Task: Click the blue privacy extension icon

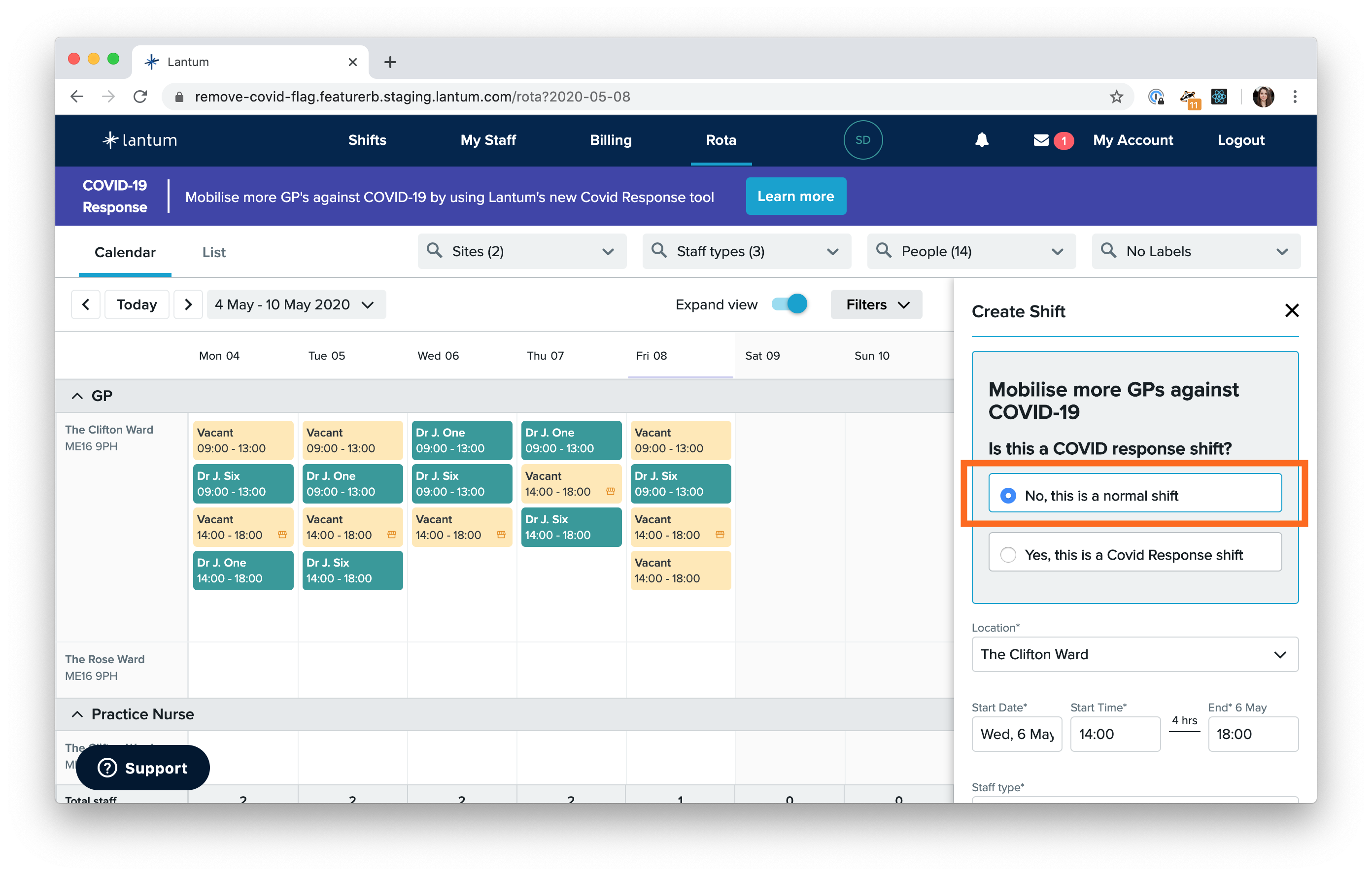Action: (x=1156, y=96)
